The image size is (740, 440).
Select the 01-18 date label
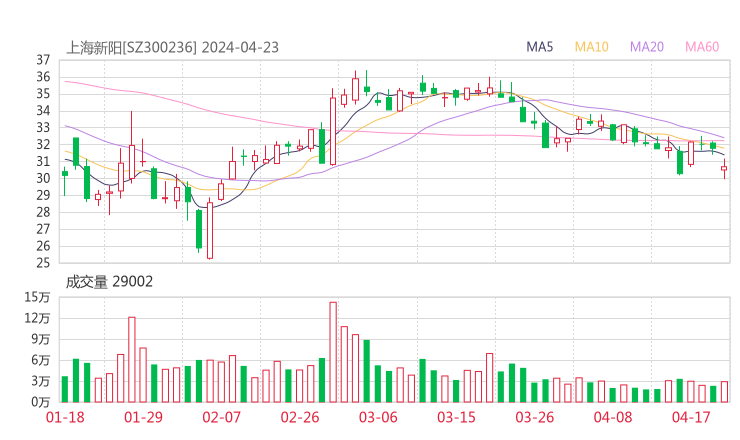65,417
